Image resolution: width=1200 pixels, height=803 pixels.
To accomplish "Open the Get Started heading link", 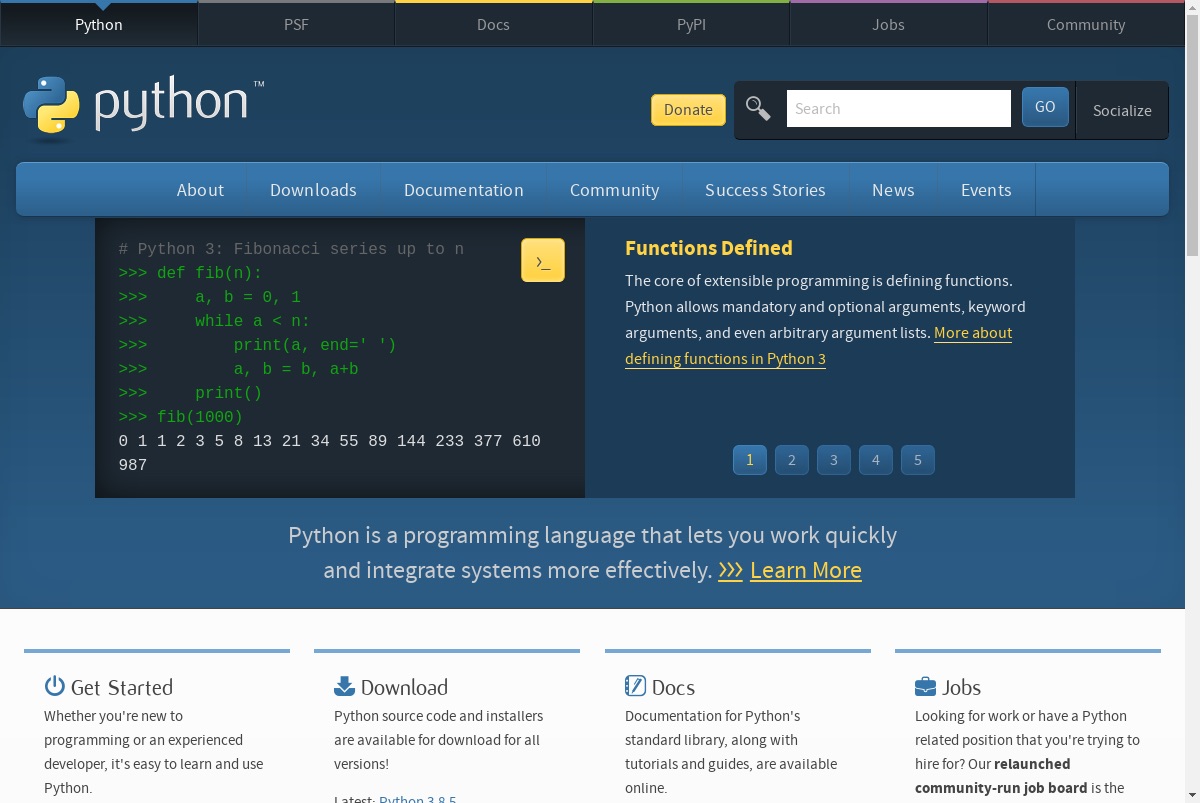I will tap(122, 687).
